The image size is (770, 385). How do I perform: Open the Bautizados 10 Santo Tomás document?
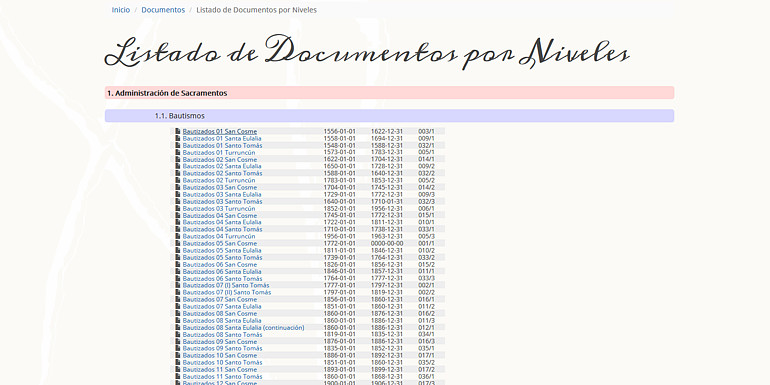click(x=222, y=362)
